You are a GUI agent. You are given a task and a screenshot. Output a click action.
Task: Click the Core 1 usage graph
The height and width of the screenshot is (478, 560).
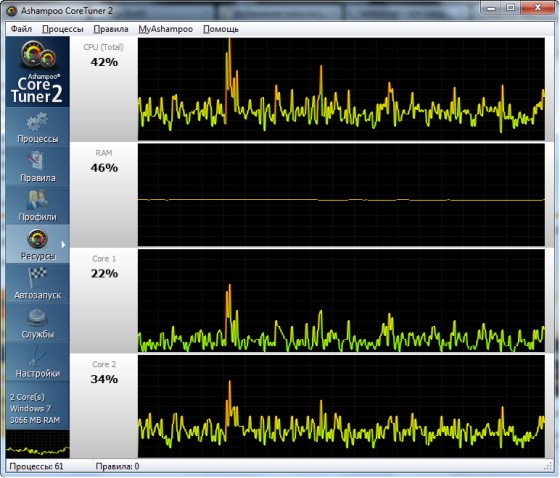341,300
